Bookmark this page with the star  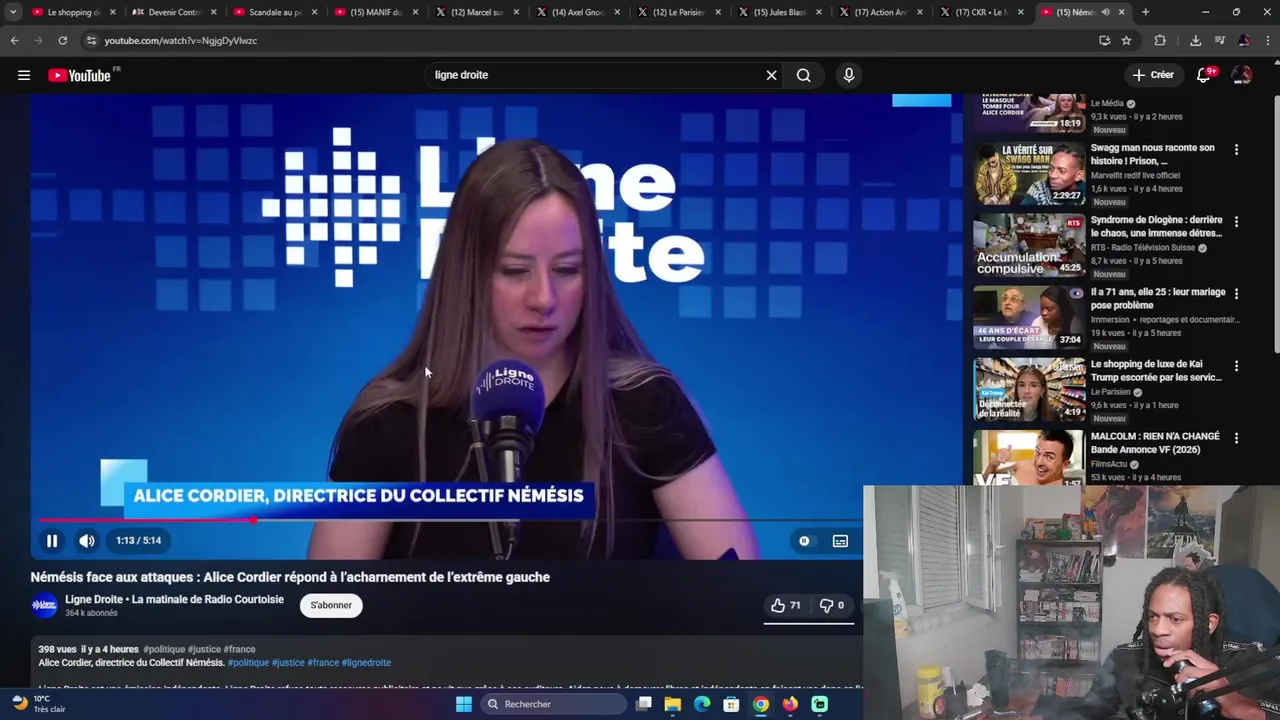tap(1126, 41)
